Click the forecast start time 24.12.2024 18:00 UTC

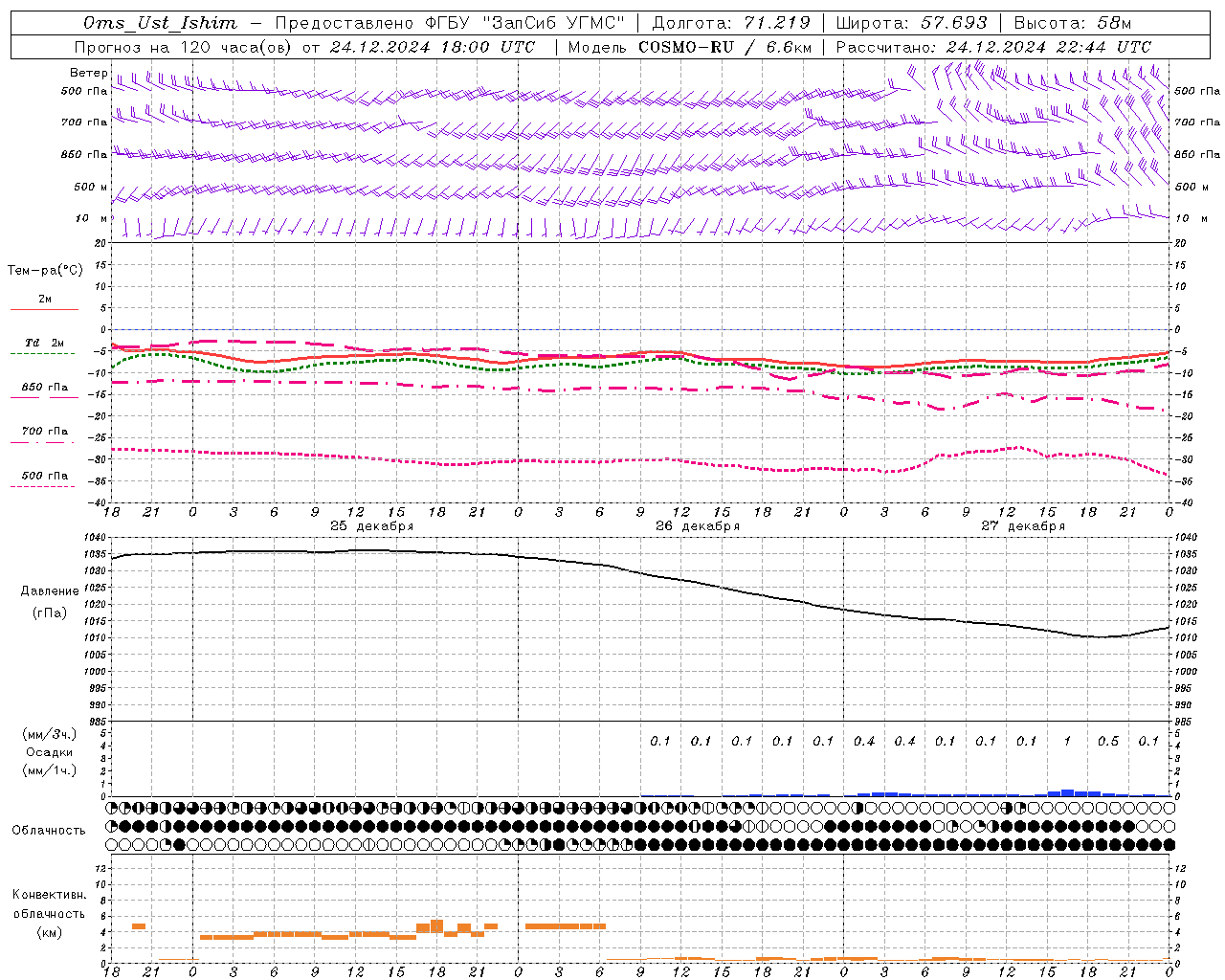[433, 47]
